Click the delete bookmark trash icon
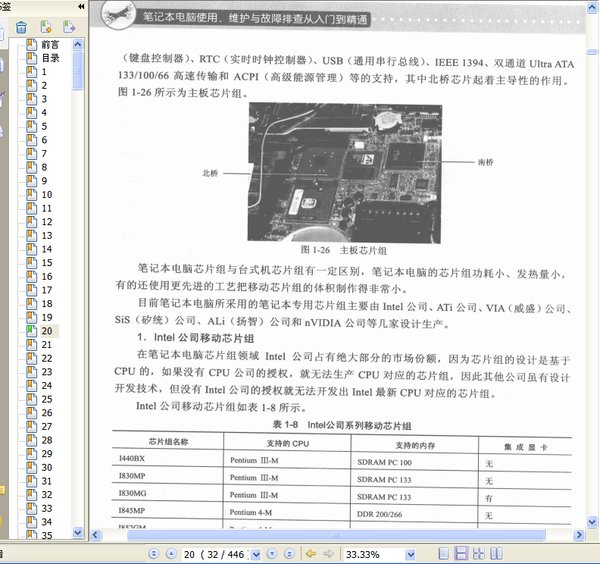Image resolution: width=600 pixels, height=564 pixels. [21, 27]
